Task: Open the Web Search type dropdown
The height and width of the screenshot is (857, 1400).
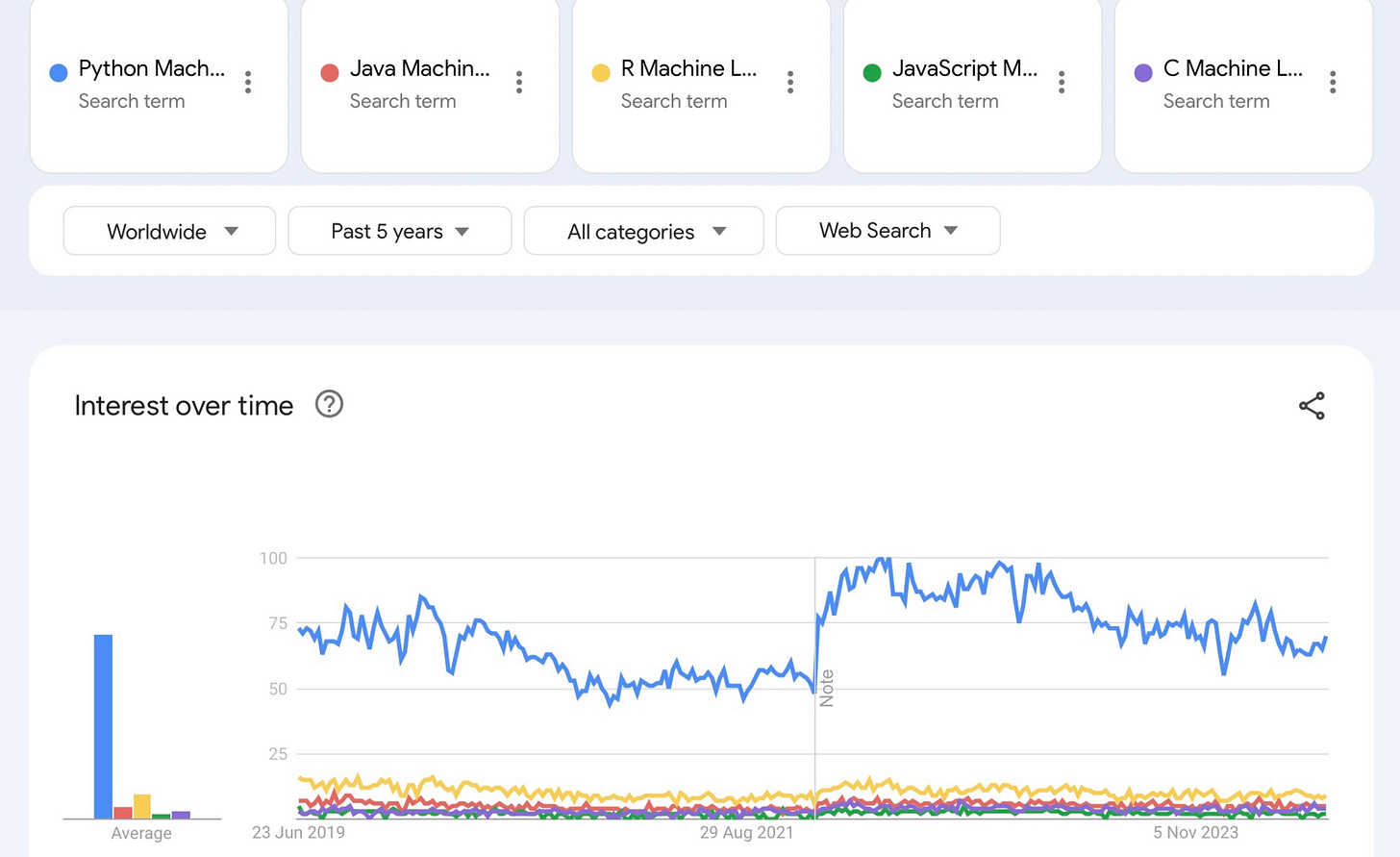Action: [887, 231]
